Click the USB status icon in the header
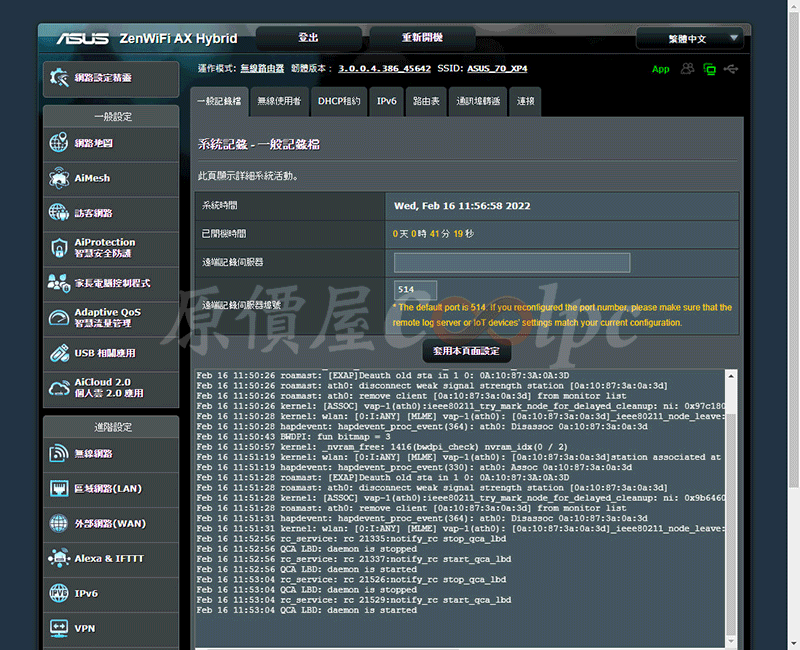 731,68
